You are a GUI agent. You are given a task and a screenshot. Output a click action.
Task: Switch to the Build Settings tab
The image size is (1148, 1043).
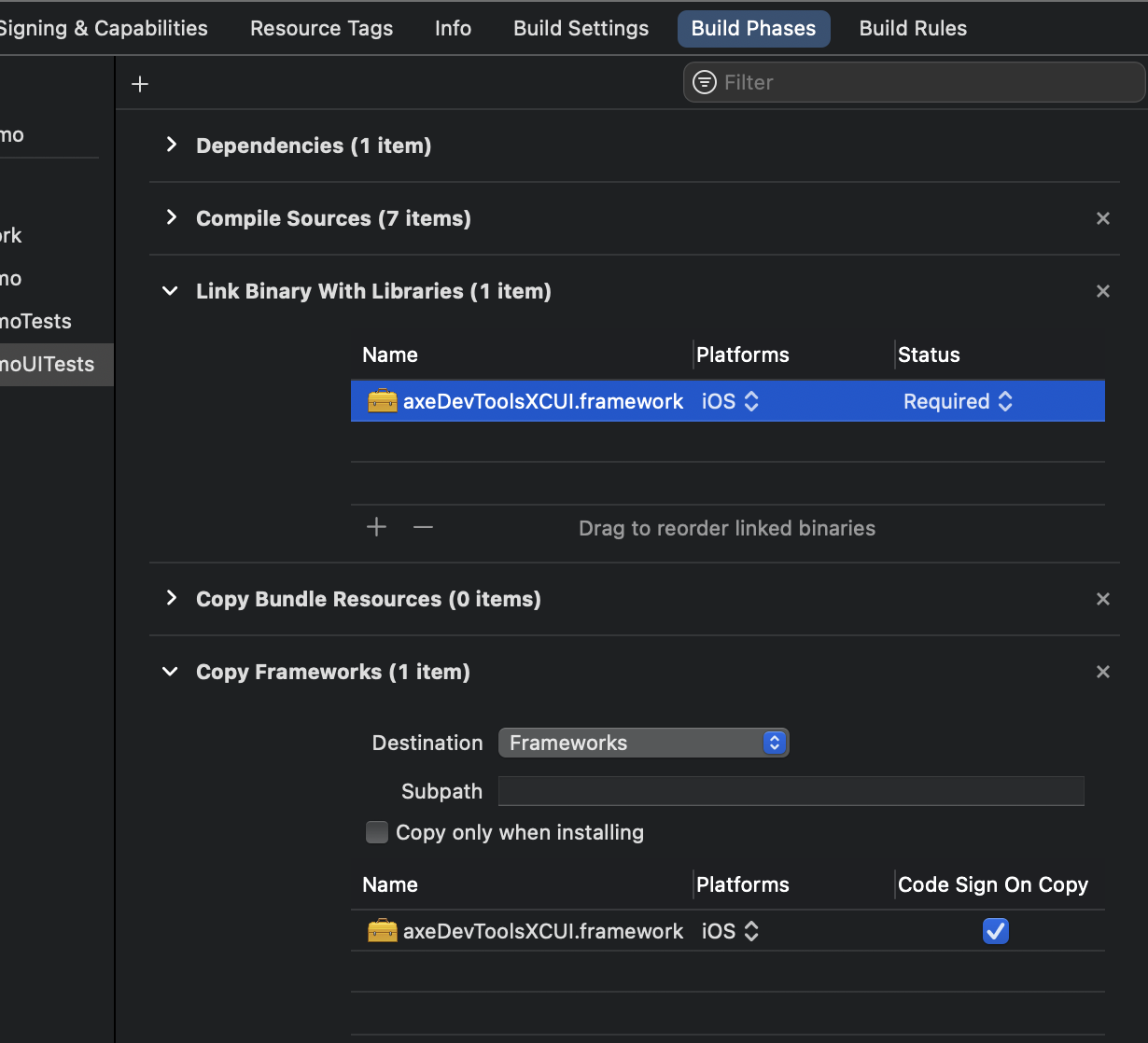pyautogui.click(x=581, y=28)
